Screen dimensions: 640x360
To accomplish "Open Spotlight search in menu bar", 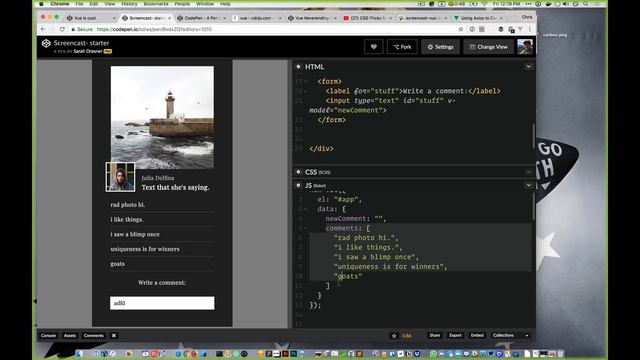I will coord(586,4).
